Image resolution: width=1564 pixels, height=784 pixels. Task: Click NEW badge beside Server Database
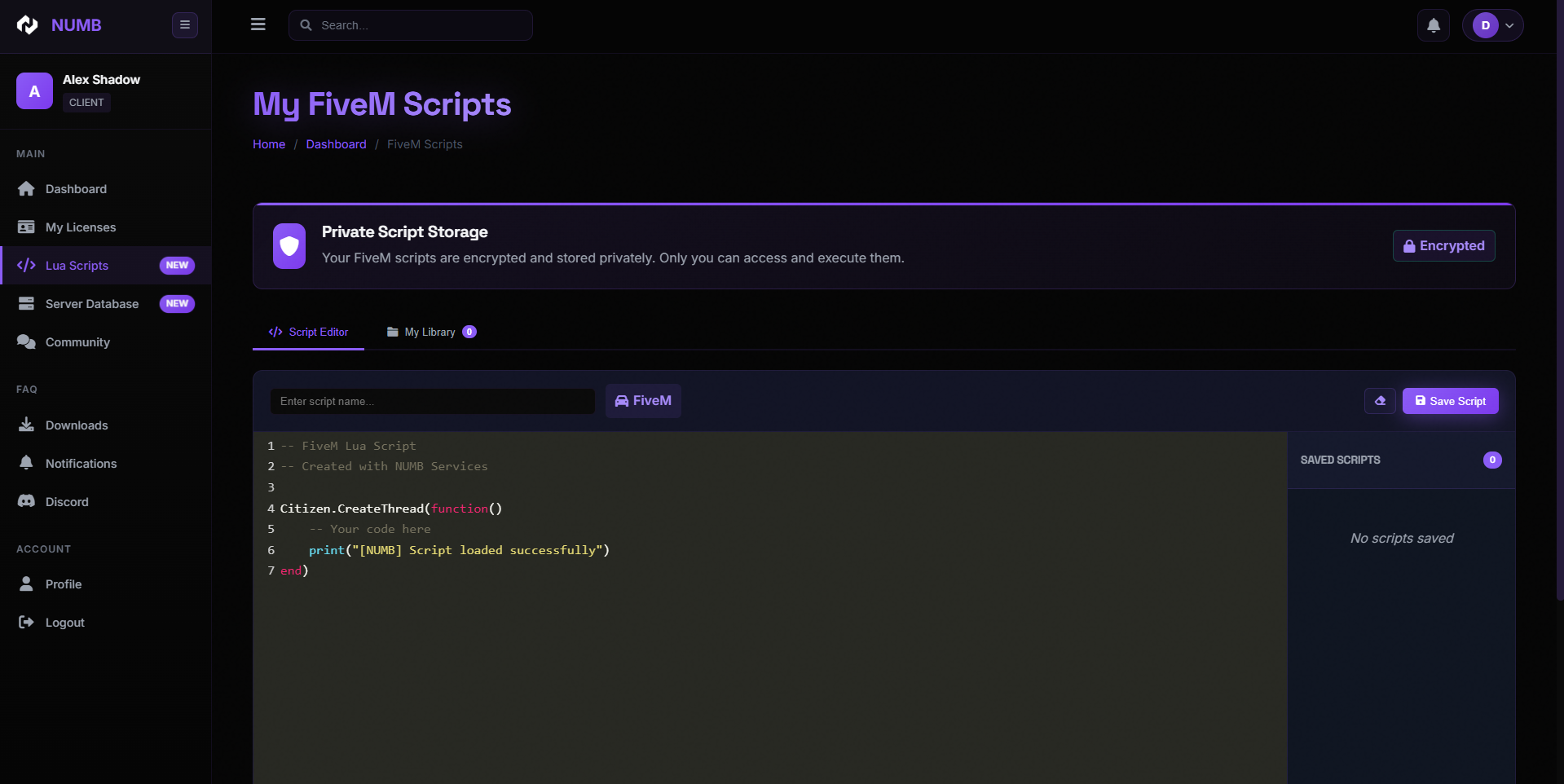tap(177, 304)
